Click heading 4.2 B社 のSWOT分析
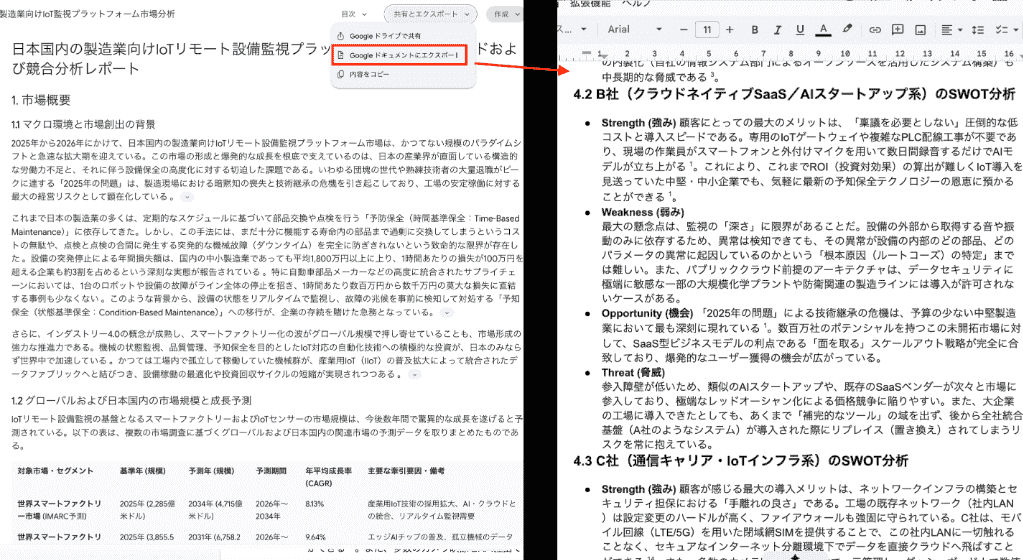This screenshot has width=1023, height=560. (794, 94)
